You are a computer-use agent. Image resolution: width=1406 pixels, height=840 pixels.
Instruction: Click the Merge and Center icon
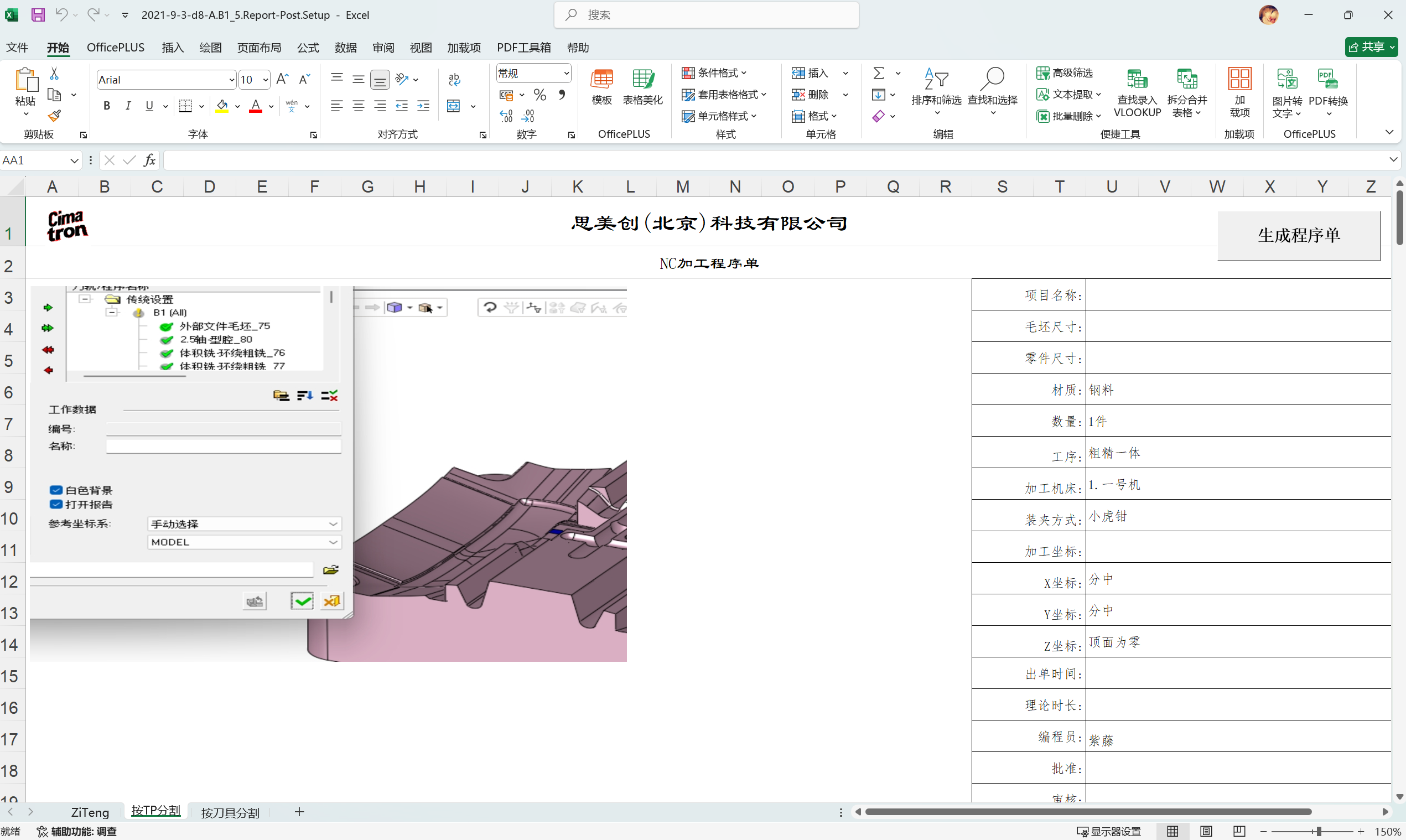[x=454, y=106]
